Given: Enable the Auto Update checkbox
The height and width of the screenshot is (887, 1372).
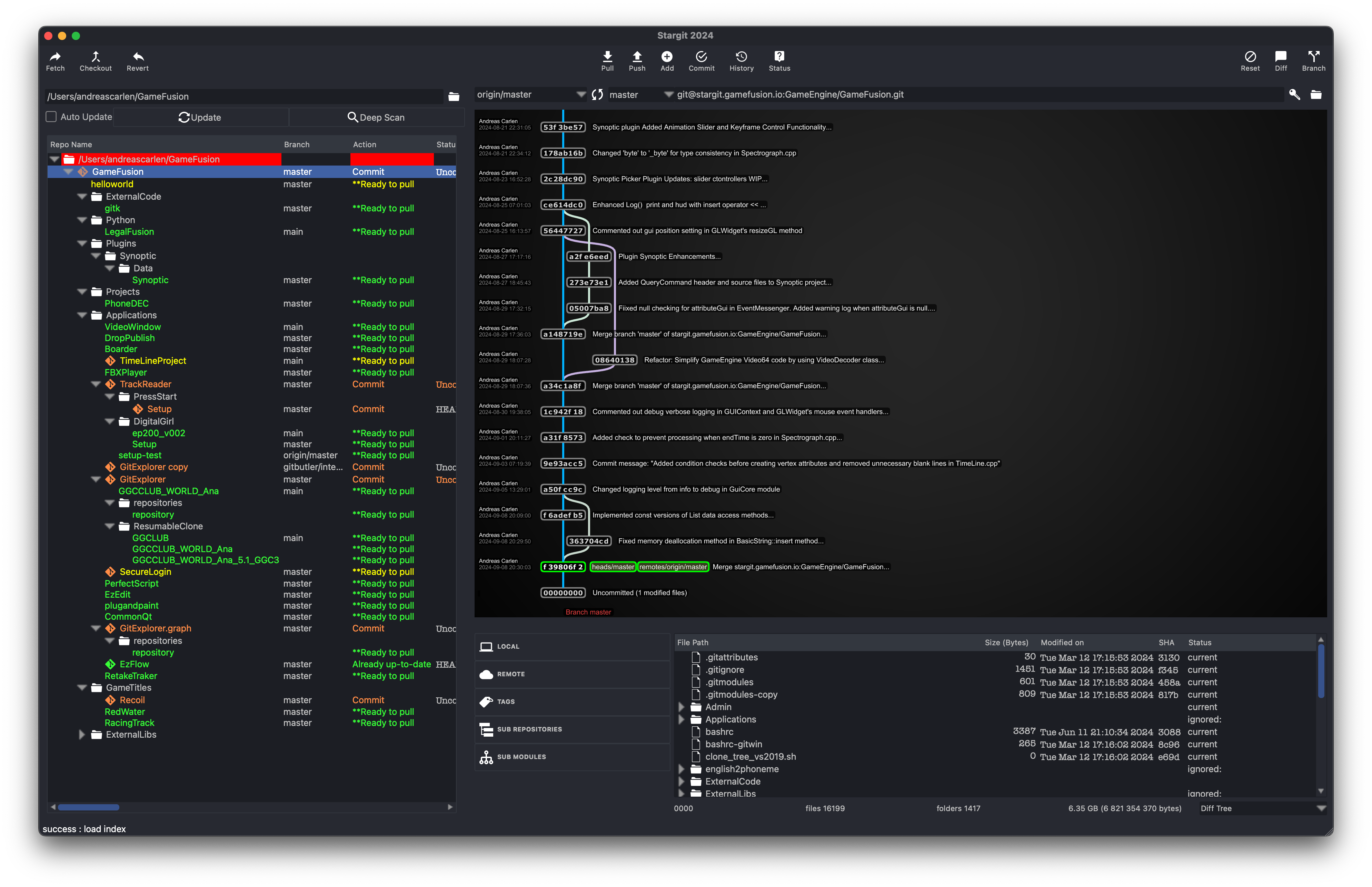Looking at the screenshot, I should coord(51,117).
